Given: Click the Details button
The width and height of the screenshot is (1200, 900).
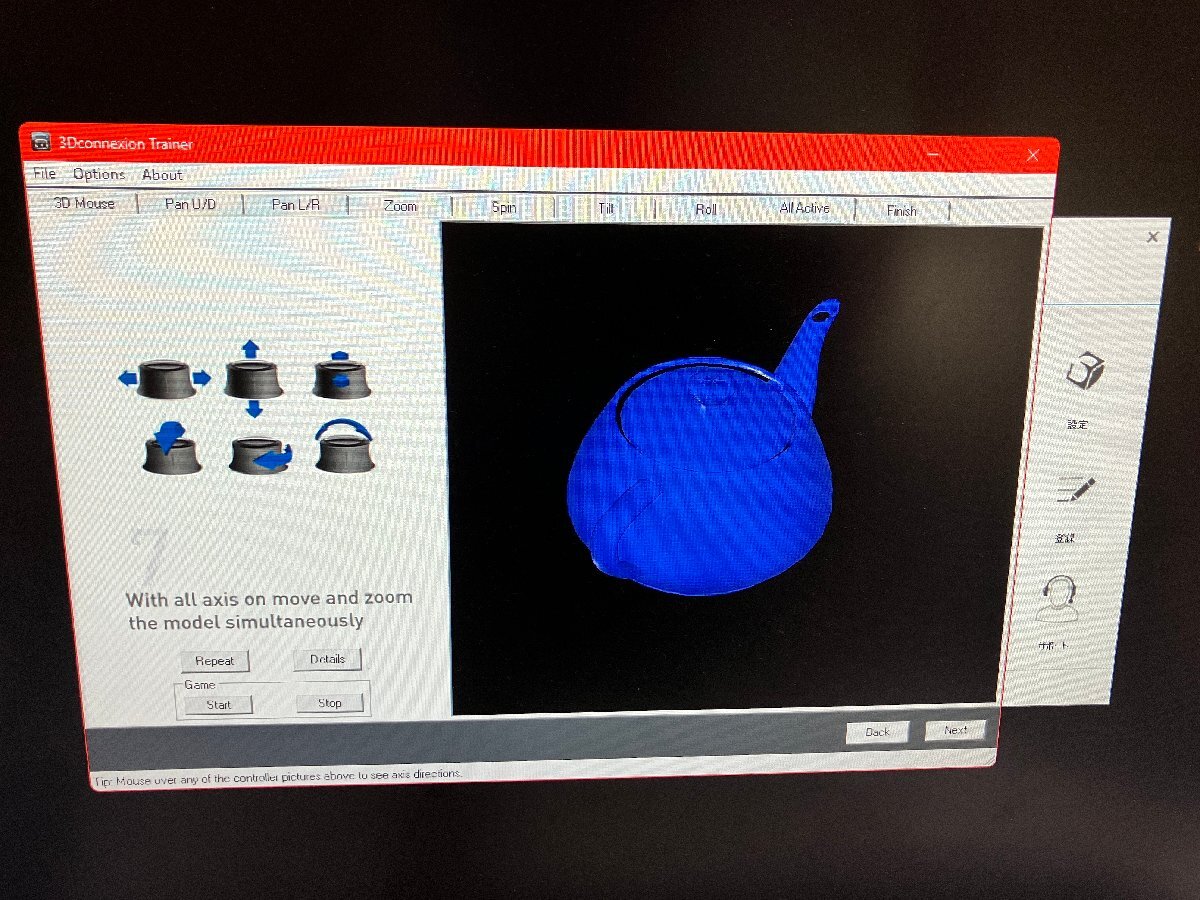Looking at the screenshot, I should [x=327, y=659].
